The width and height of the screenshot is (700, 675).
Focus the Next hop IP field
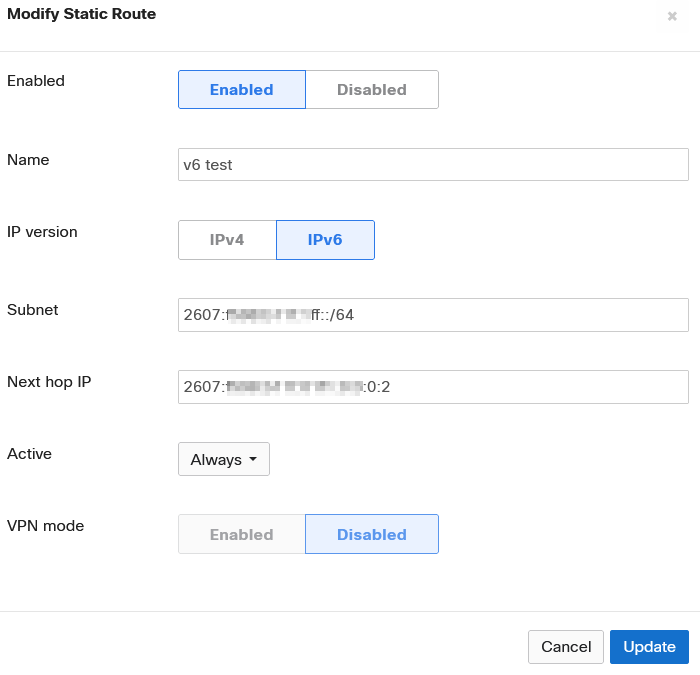[x=433, y=386]
